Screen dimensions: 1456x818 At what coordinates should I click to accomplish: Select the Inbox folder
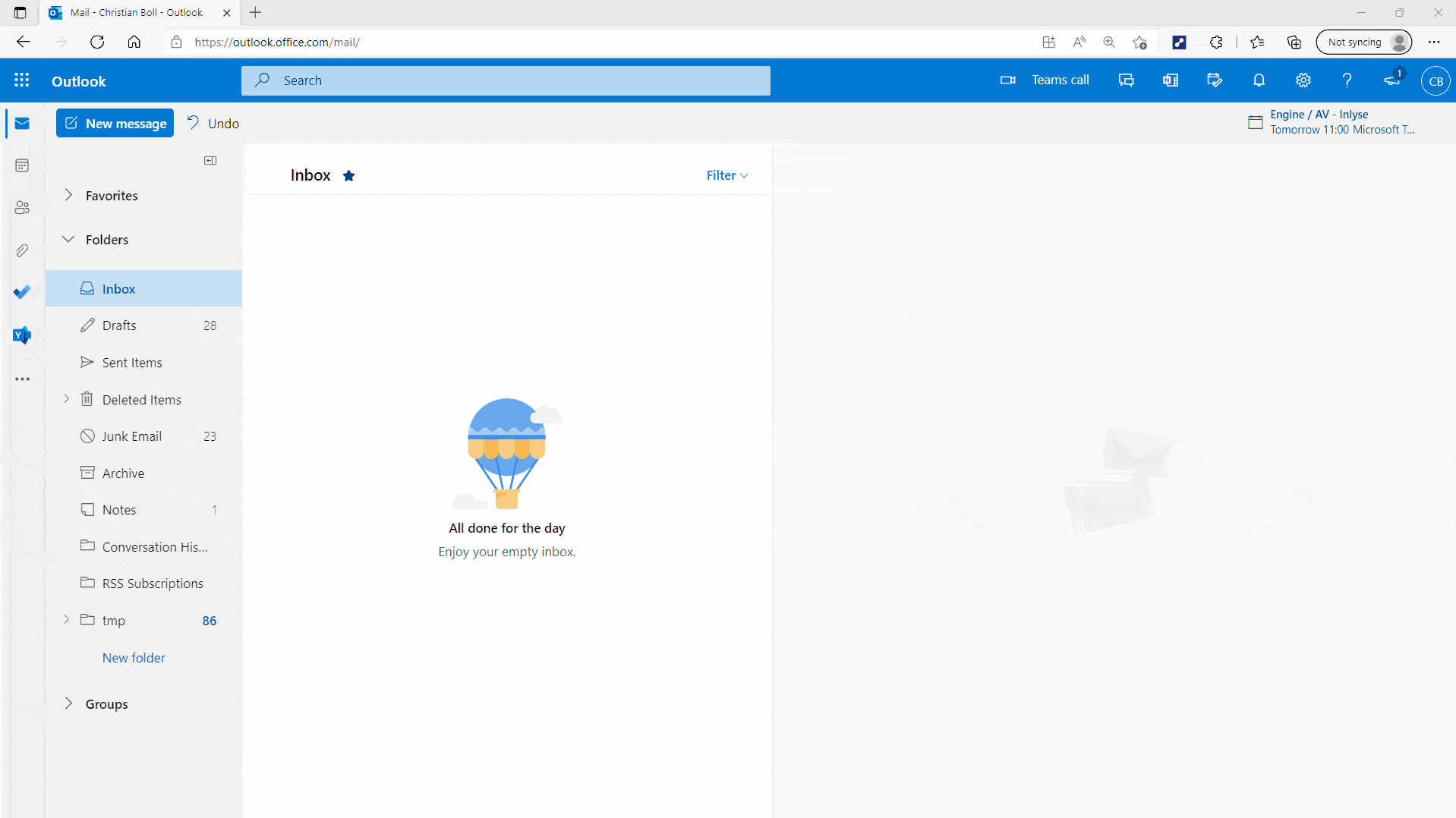tap(143, 288)
